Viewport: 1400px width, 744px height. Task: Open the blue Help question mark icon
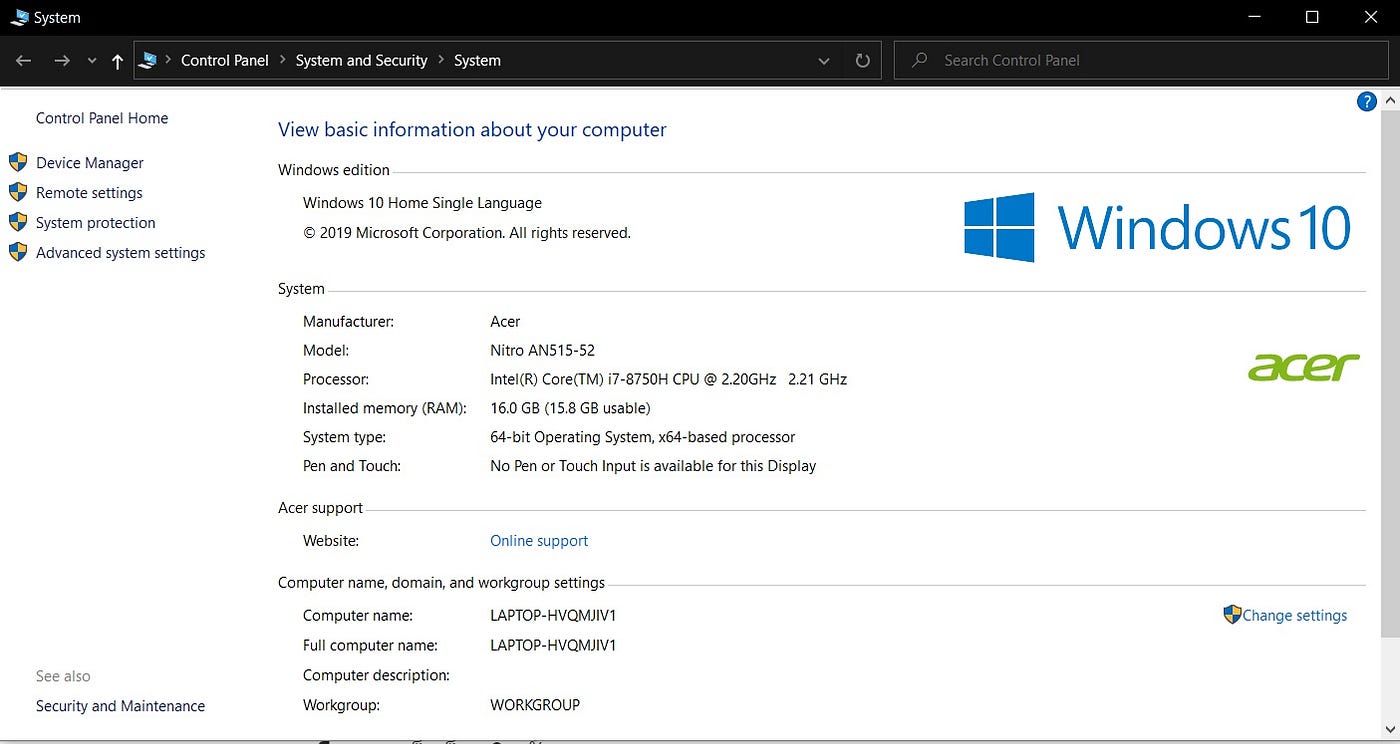1366,100
